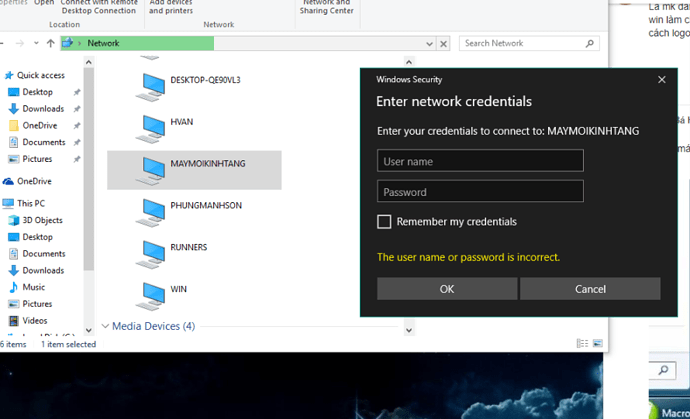Select the DESKTOP-QE90VL3 computer icon
Viewport: 690px width, 419px height.
coord(152,78)
